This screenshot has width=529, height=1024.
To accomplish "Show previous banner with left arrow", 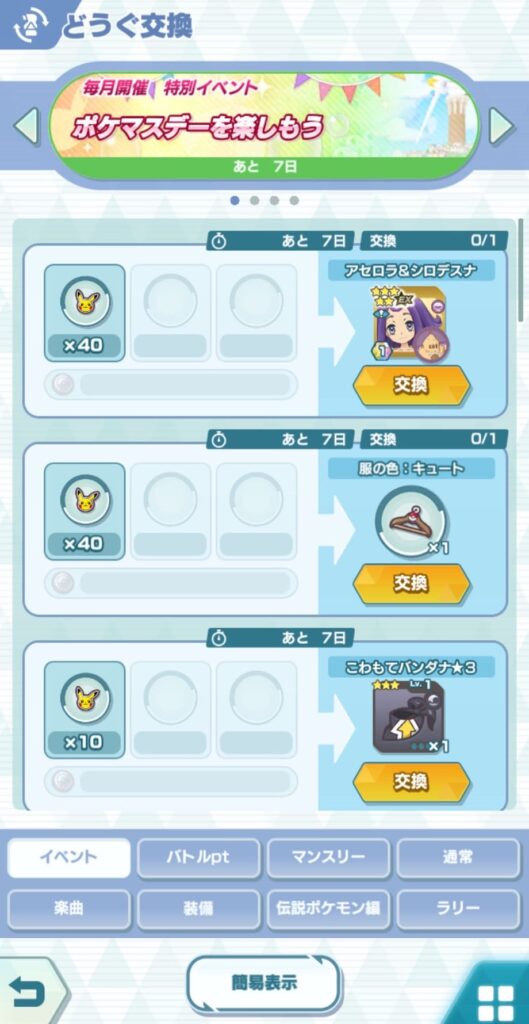I will (26, 127).
